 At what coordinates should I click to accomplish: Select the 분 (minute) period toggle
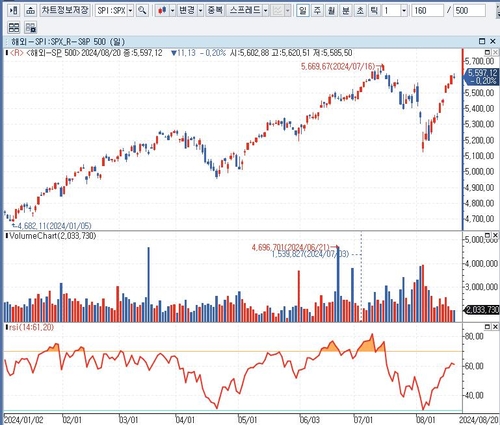pyautogui.click(x=346, y=11)
